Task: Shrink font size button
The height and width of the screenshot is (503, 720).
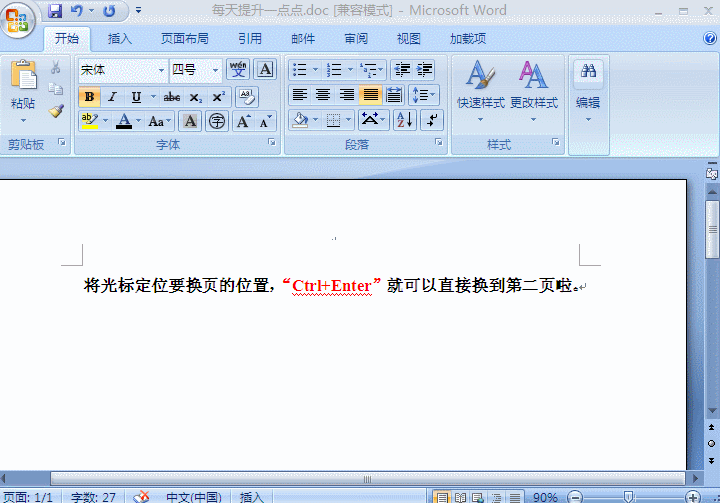Action: (x=266, y=121)
